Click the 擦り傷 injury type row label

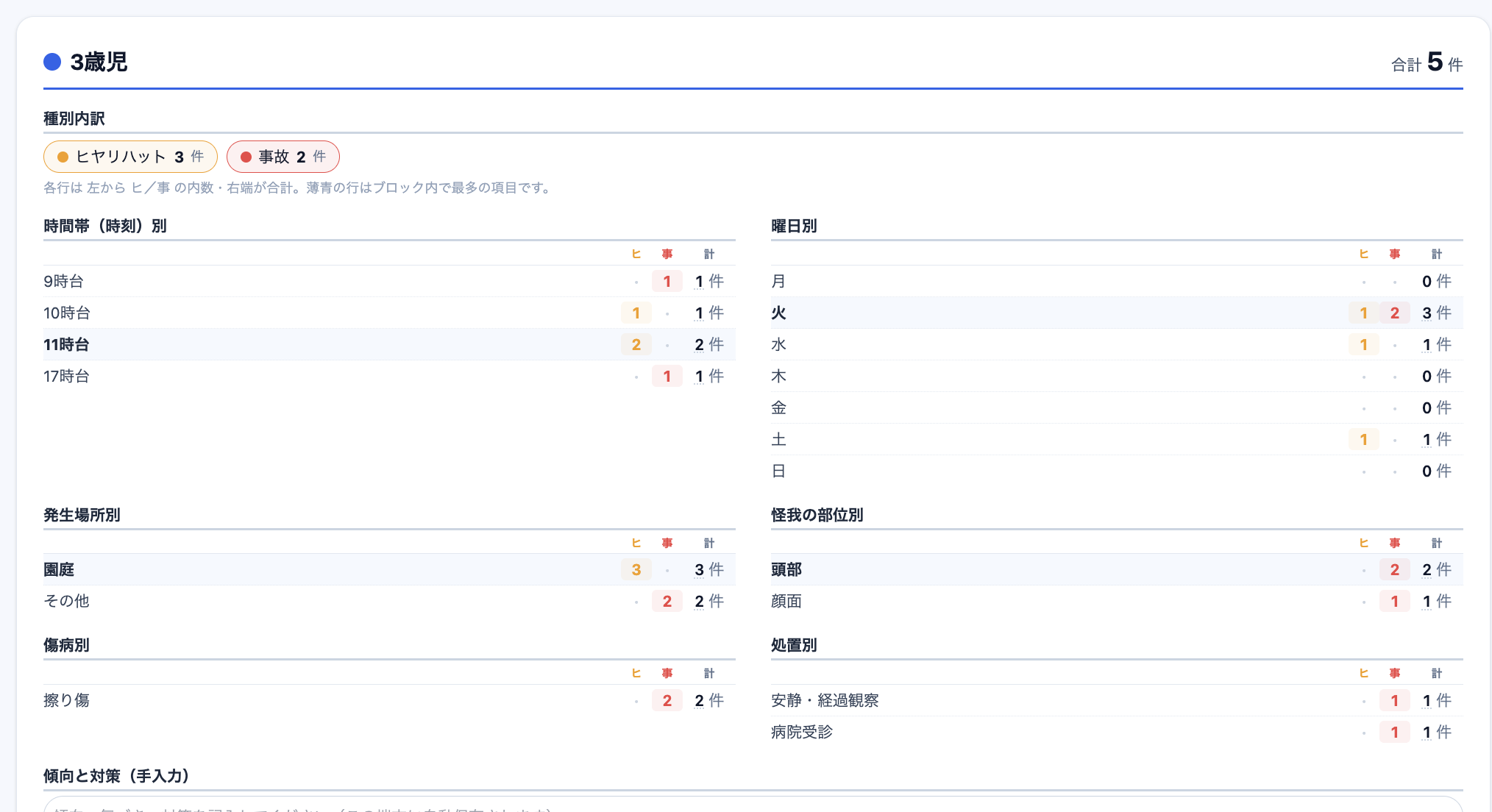point(67,700)
